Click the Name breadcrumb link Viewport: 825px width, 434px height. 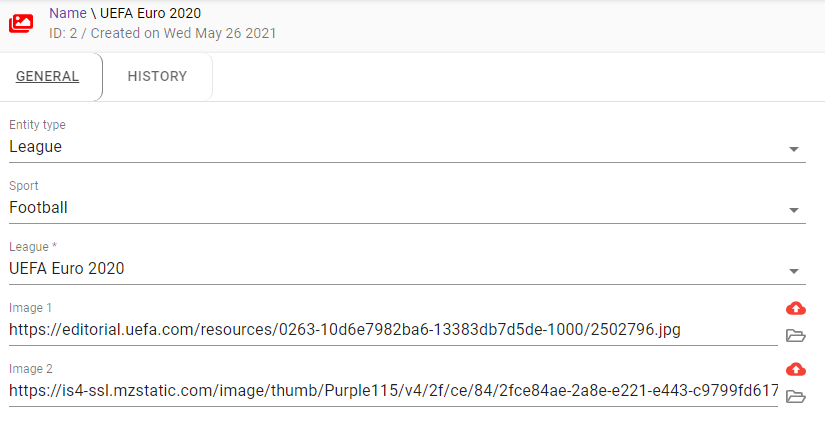[67, 13]
